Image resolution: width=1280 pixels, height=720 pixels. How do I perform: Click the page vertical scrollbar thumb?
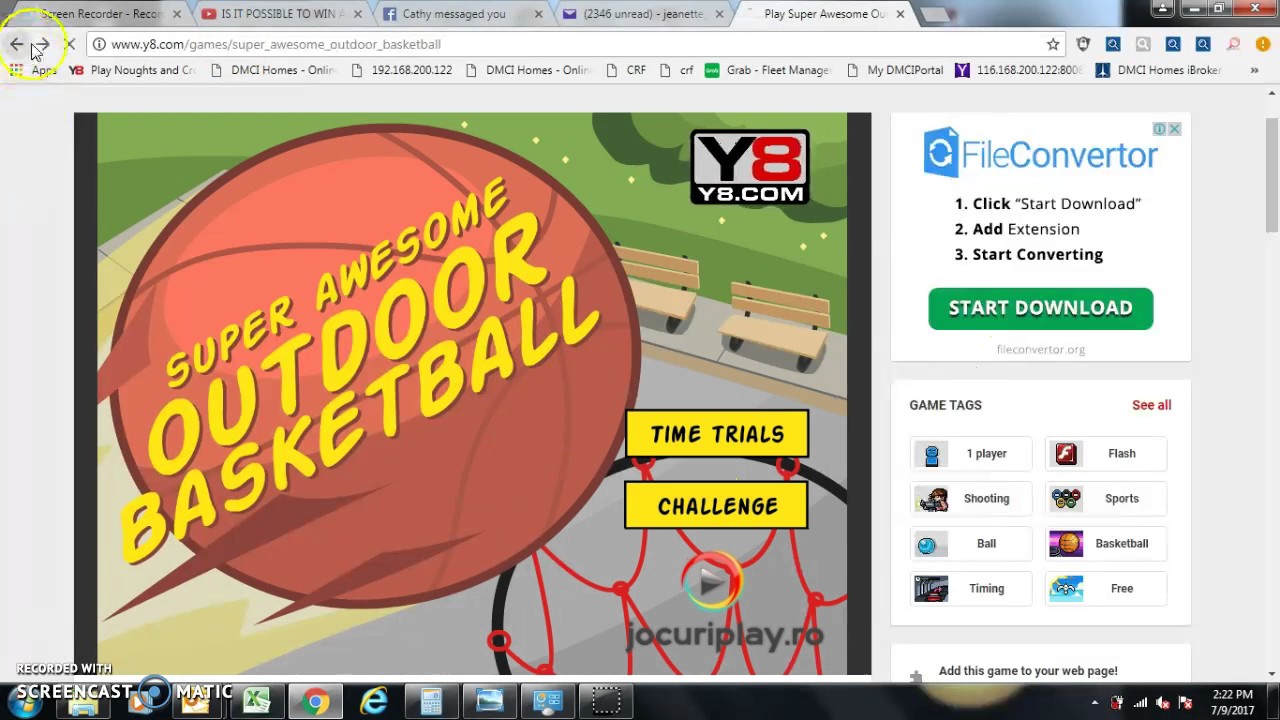[1271, 175]
